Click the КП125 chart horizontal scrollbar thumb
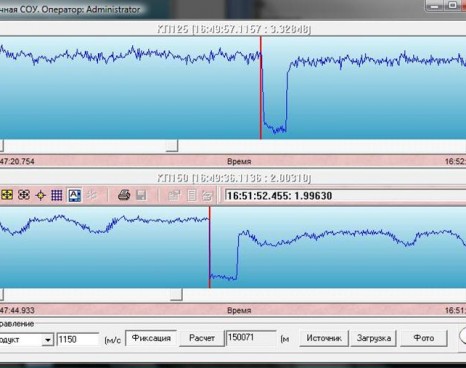 [172, 146]
